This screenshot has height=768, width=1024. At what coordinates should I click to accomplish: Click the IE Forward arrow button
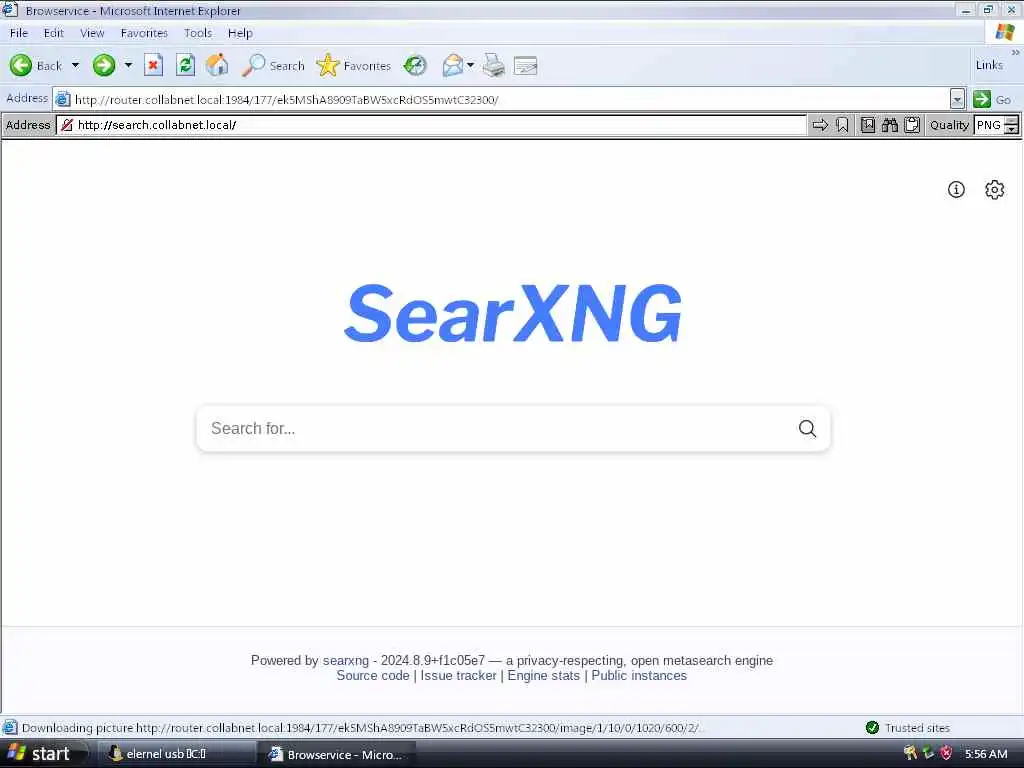(104, 65)
